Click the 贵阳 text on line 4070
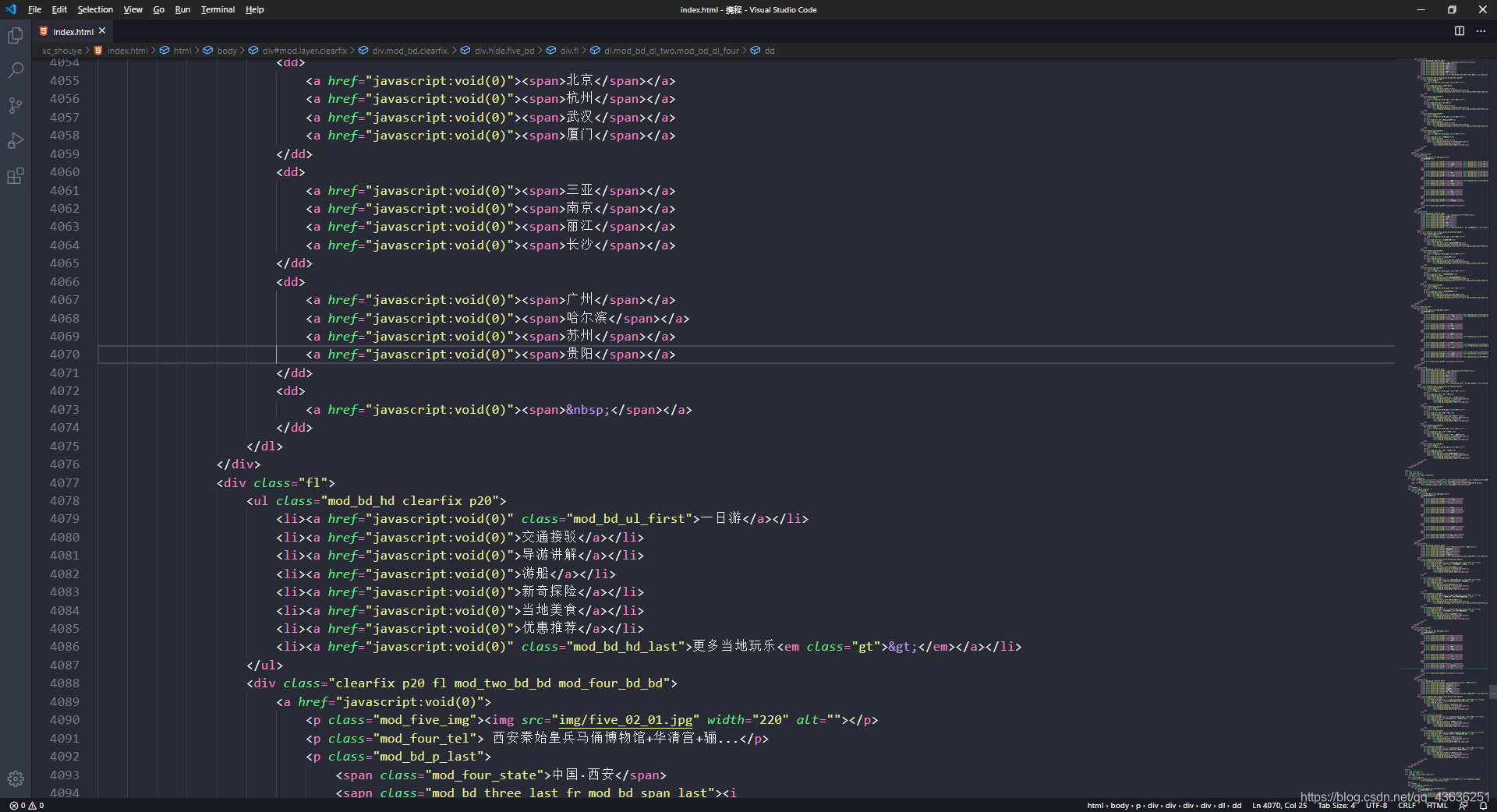Viewport: 1497px width, 812px height. [x=579, y=355]
